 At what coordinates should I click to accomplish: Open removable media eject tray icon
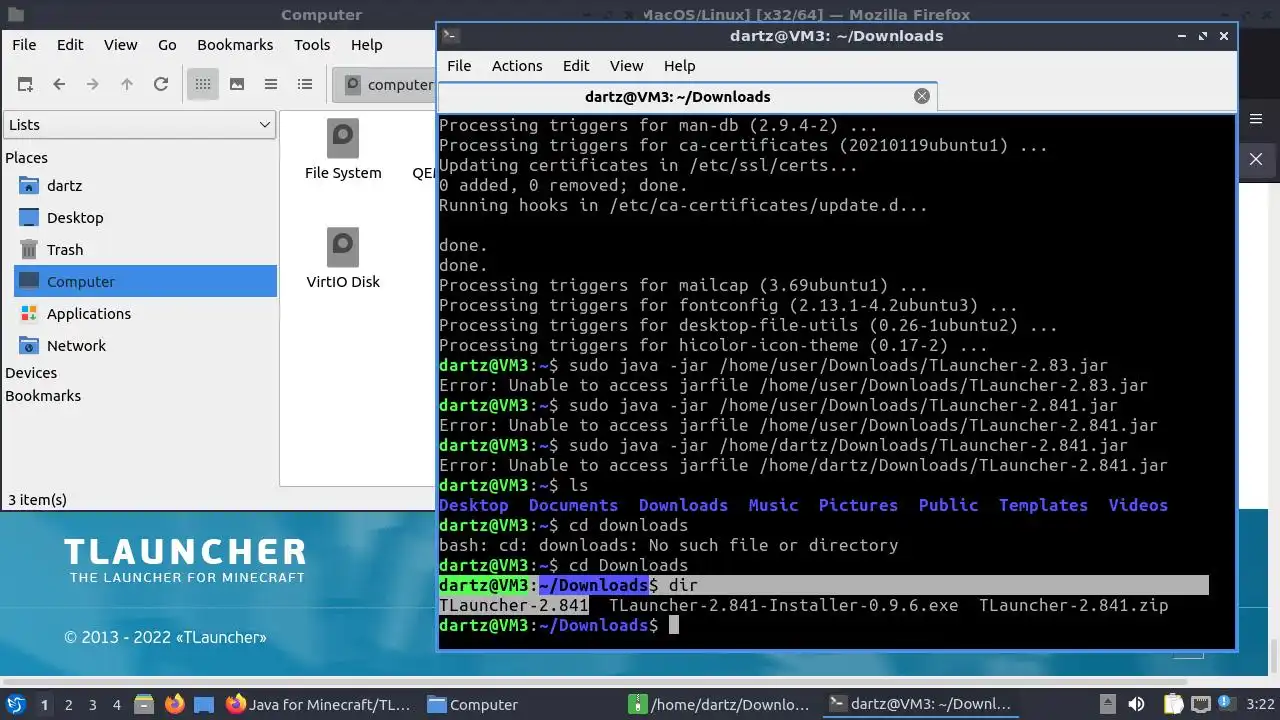(1107, 705)
